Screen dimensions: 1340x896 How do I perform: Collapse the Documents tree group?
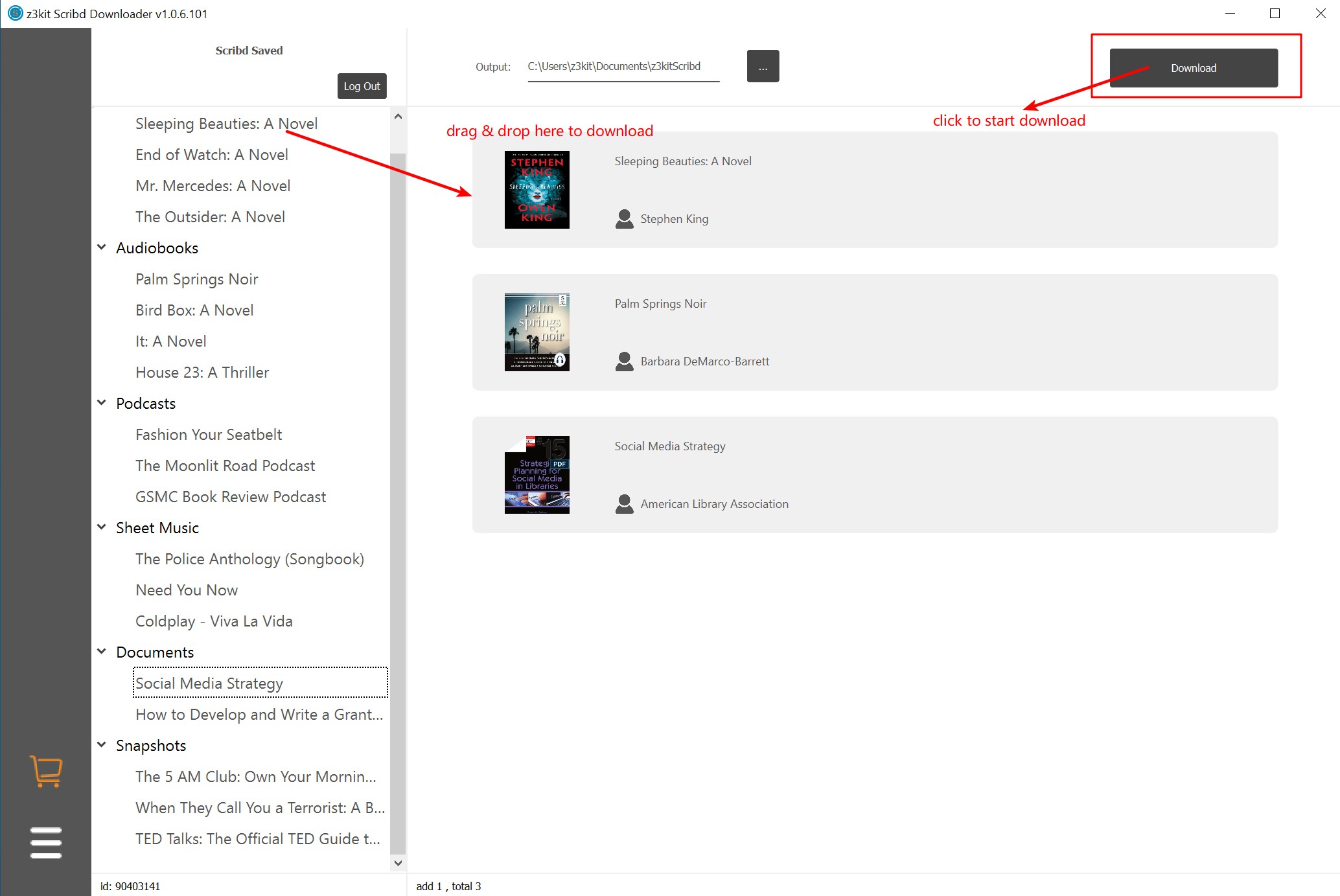pyautogui.click(x=102, y=652)
